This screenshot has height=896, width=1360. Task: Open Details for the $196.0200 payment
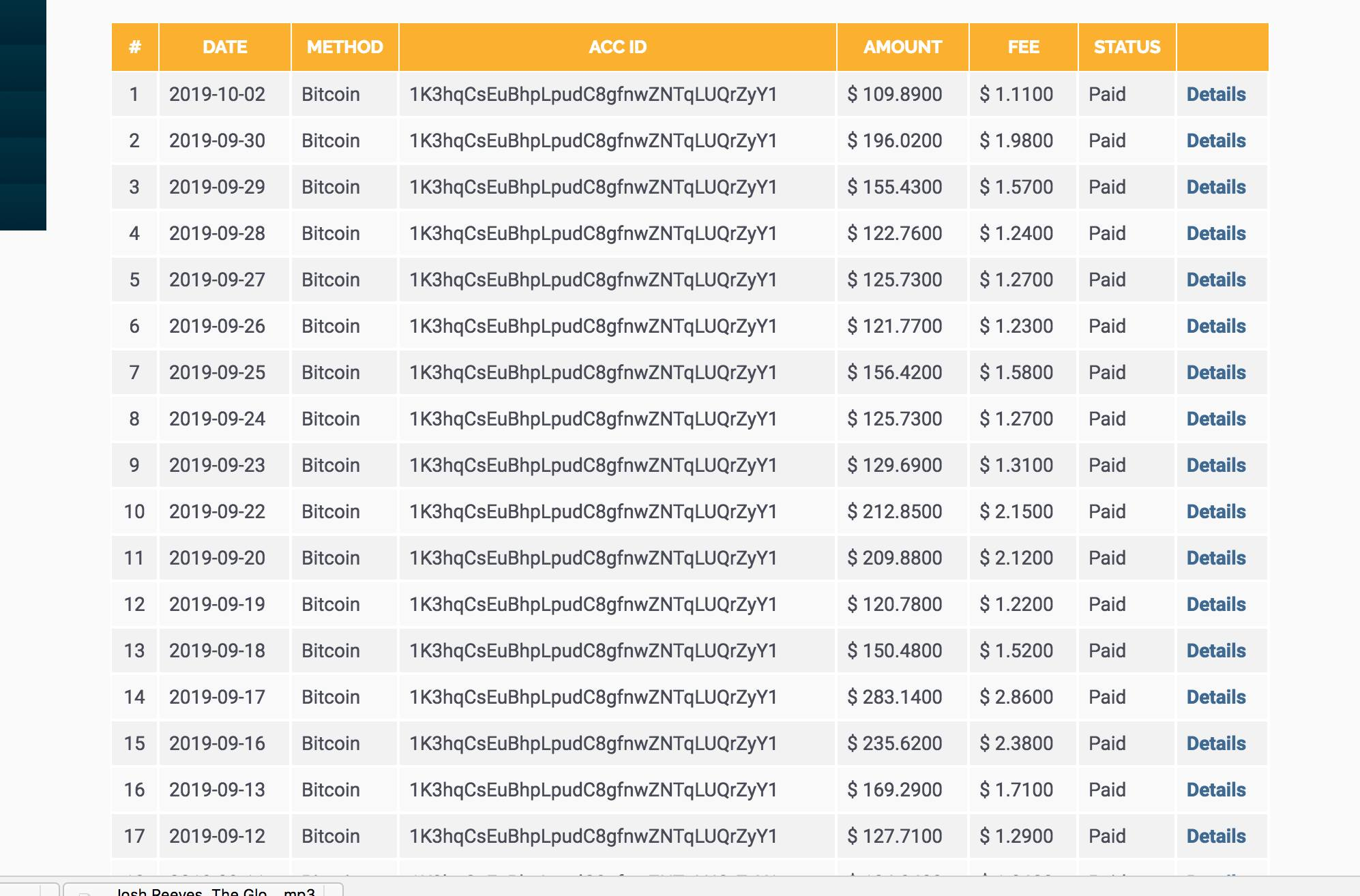[1215, 140]
